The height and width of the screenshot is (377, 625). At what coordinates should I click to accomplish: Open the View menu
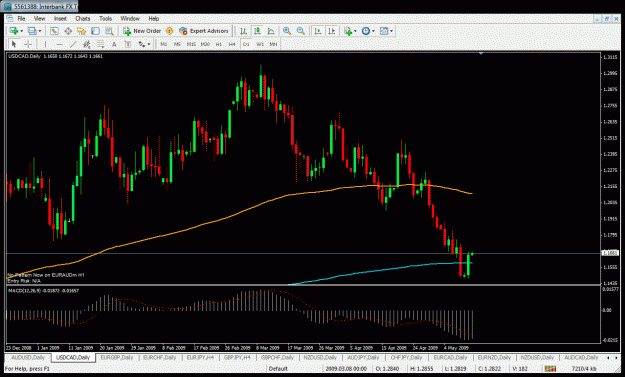click(39, 18)
